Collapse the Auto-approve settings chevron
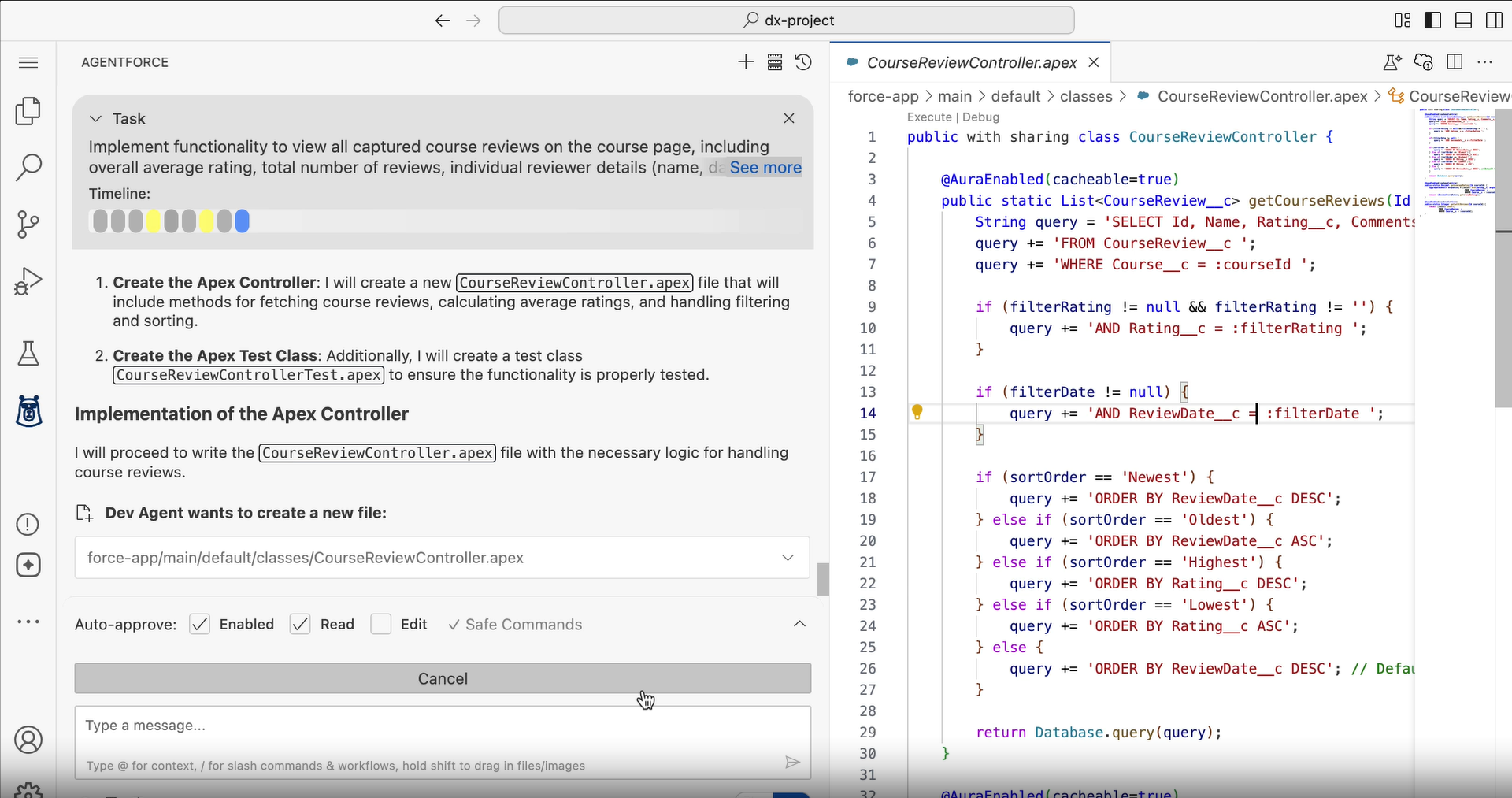The width and height of the screenshot is (1512, 798). [799, 624]
